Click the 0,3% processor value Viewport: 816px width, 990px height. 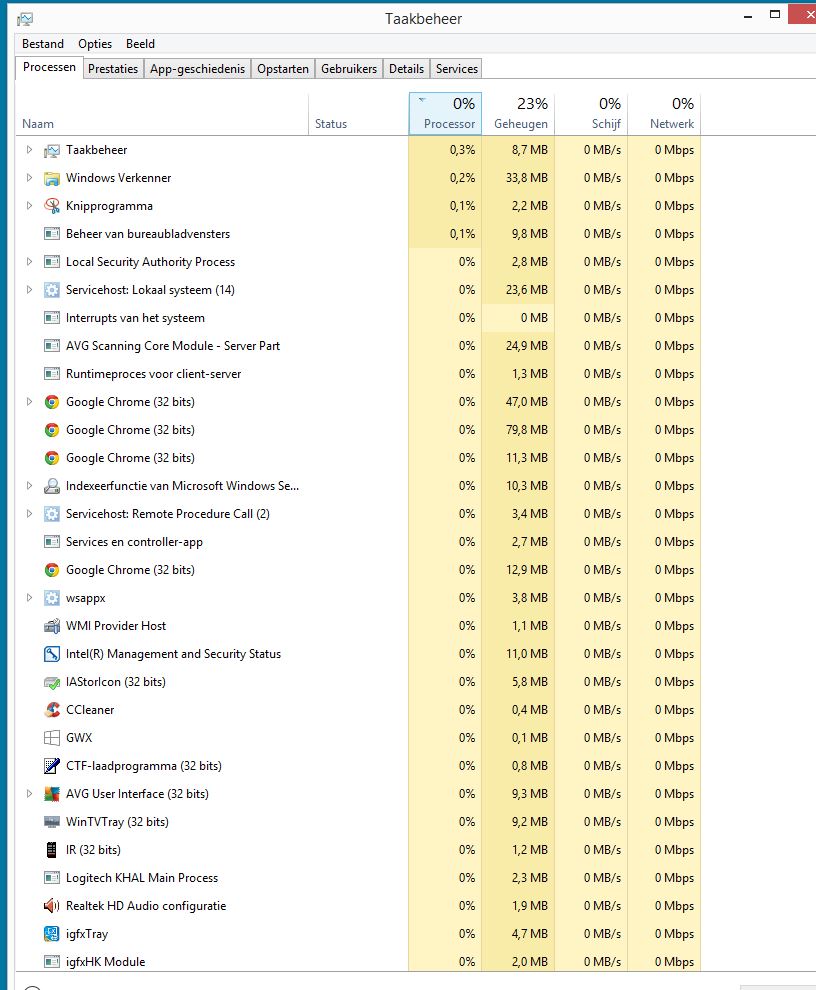[x=462, y=150]
